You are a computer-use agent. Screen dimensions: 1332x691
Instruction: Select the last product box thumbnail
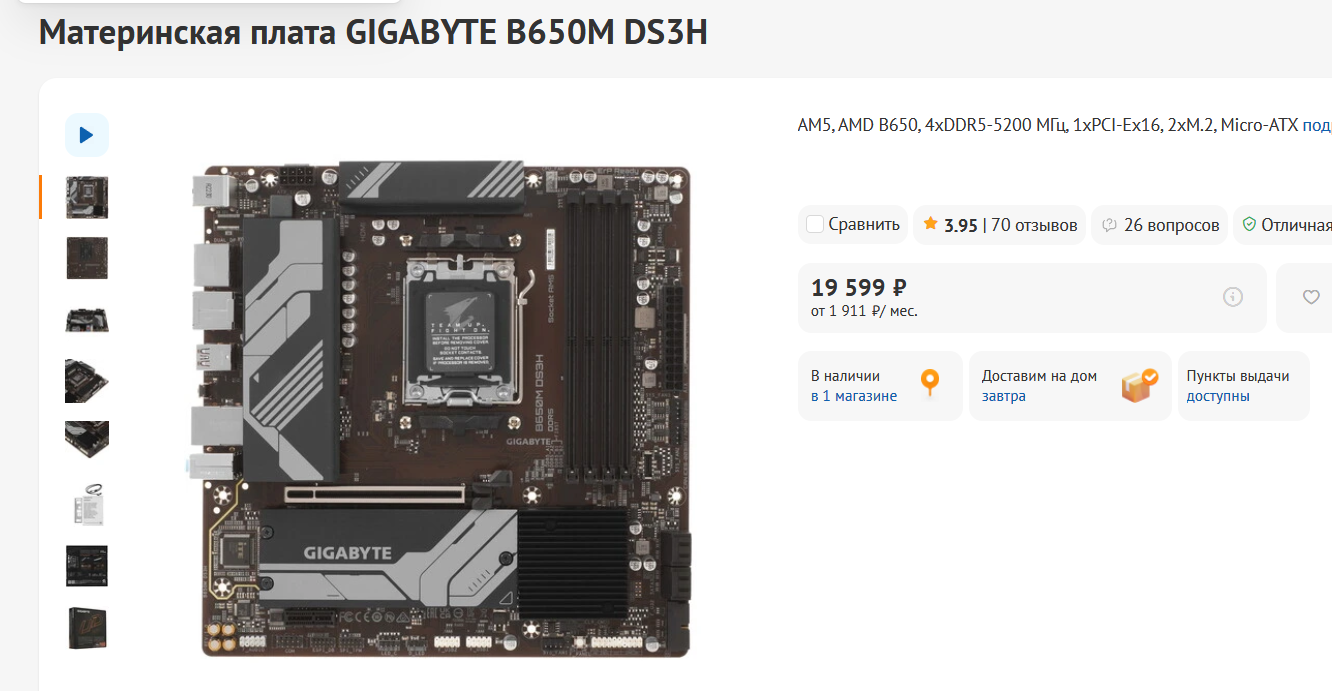(87, 628)
